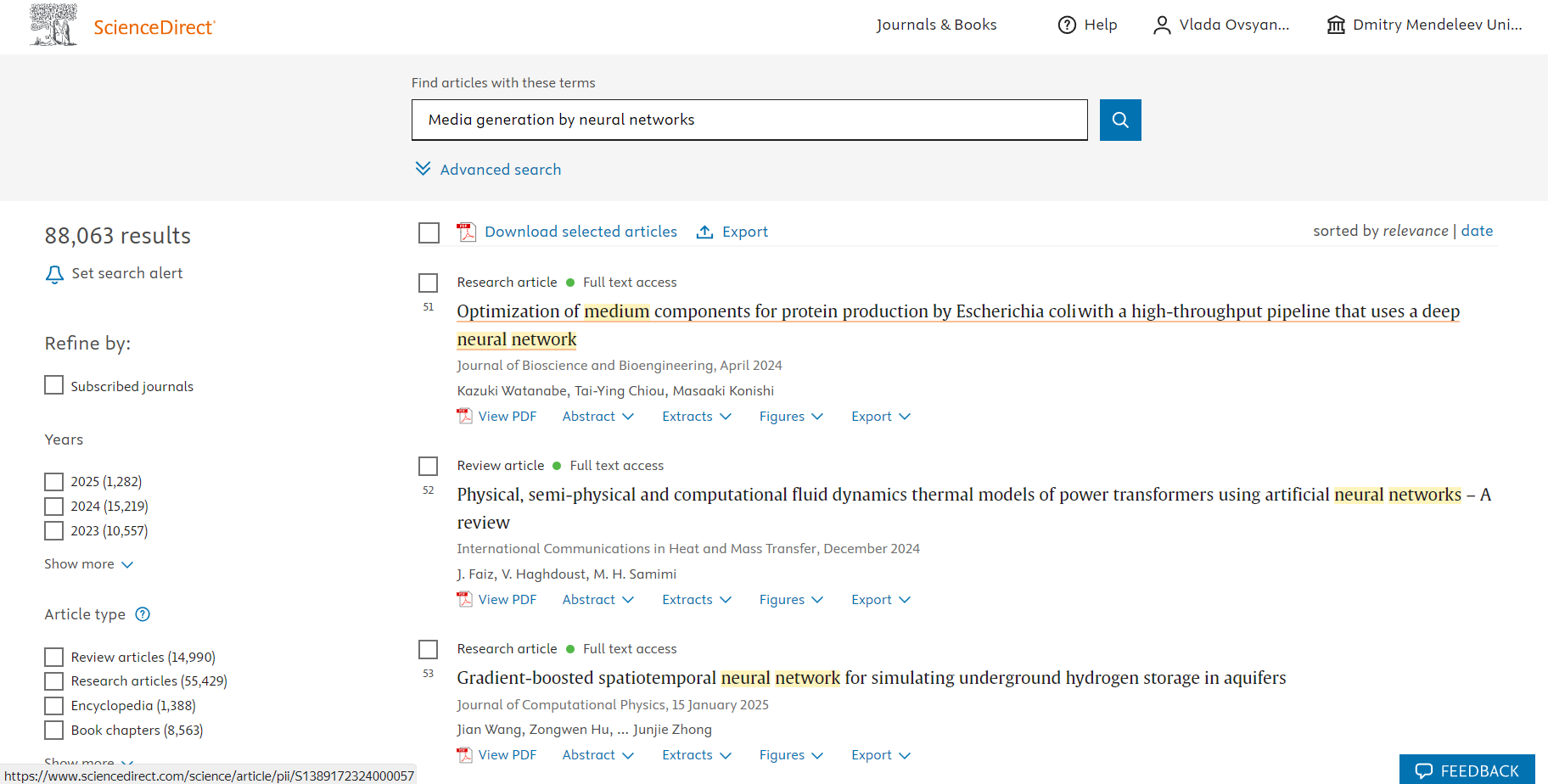Click the Advanced search double chevron icon
This screenshot has height=784, width=1548.
click(x=423, y=169)
